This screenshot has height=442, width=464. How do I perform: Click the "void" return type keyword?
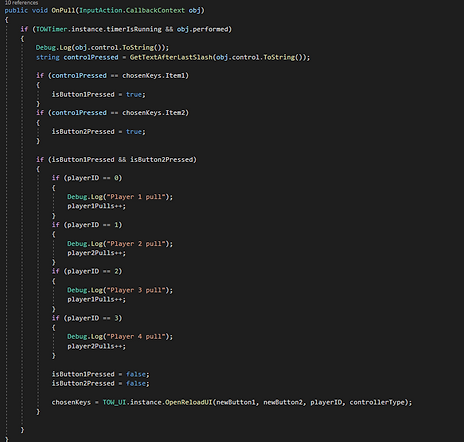coord(40,10)
